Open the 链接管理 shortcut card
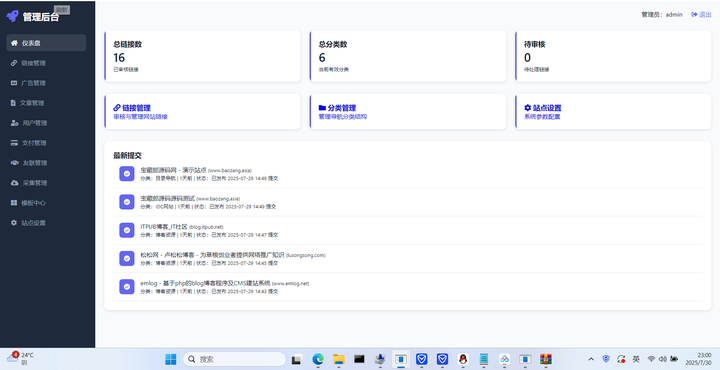This screenshot has width=720, height=370. [202, 112]
